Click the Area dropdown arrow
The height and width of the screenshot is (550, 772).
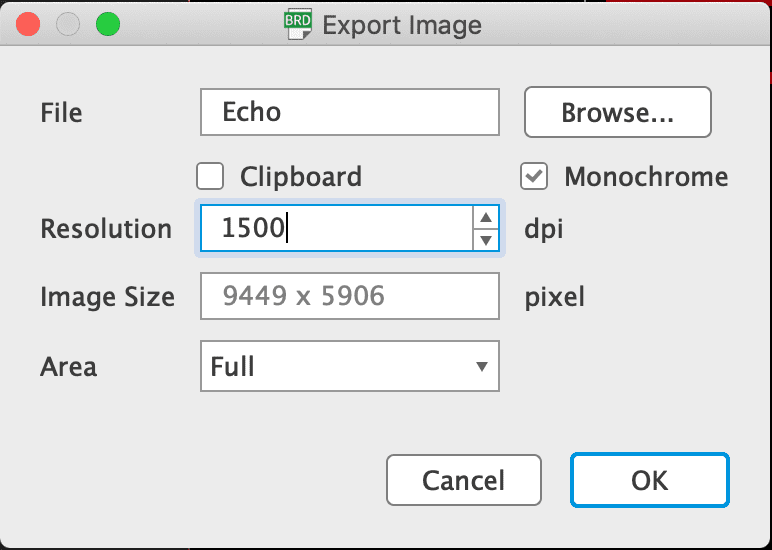[482, 367]
